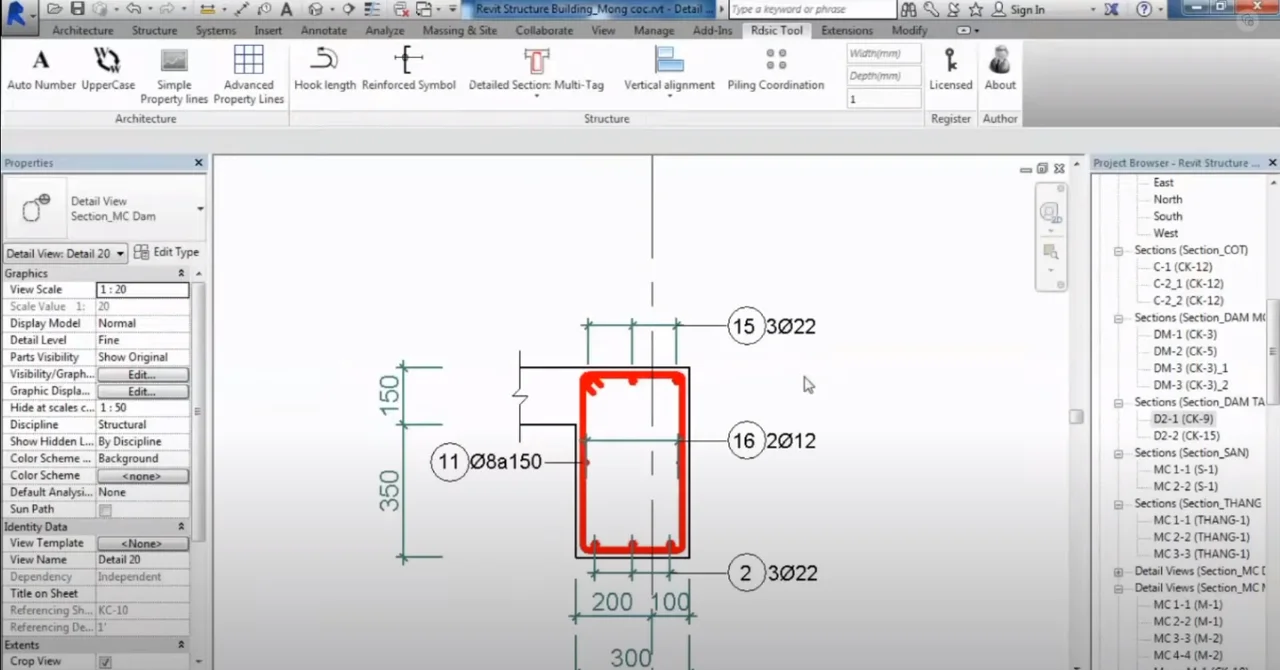Click Edit button for Visibility/Graphics

click(x=142, y=375)
